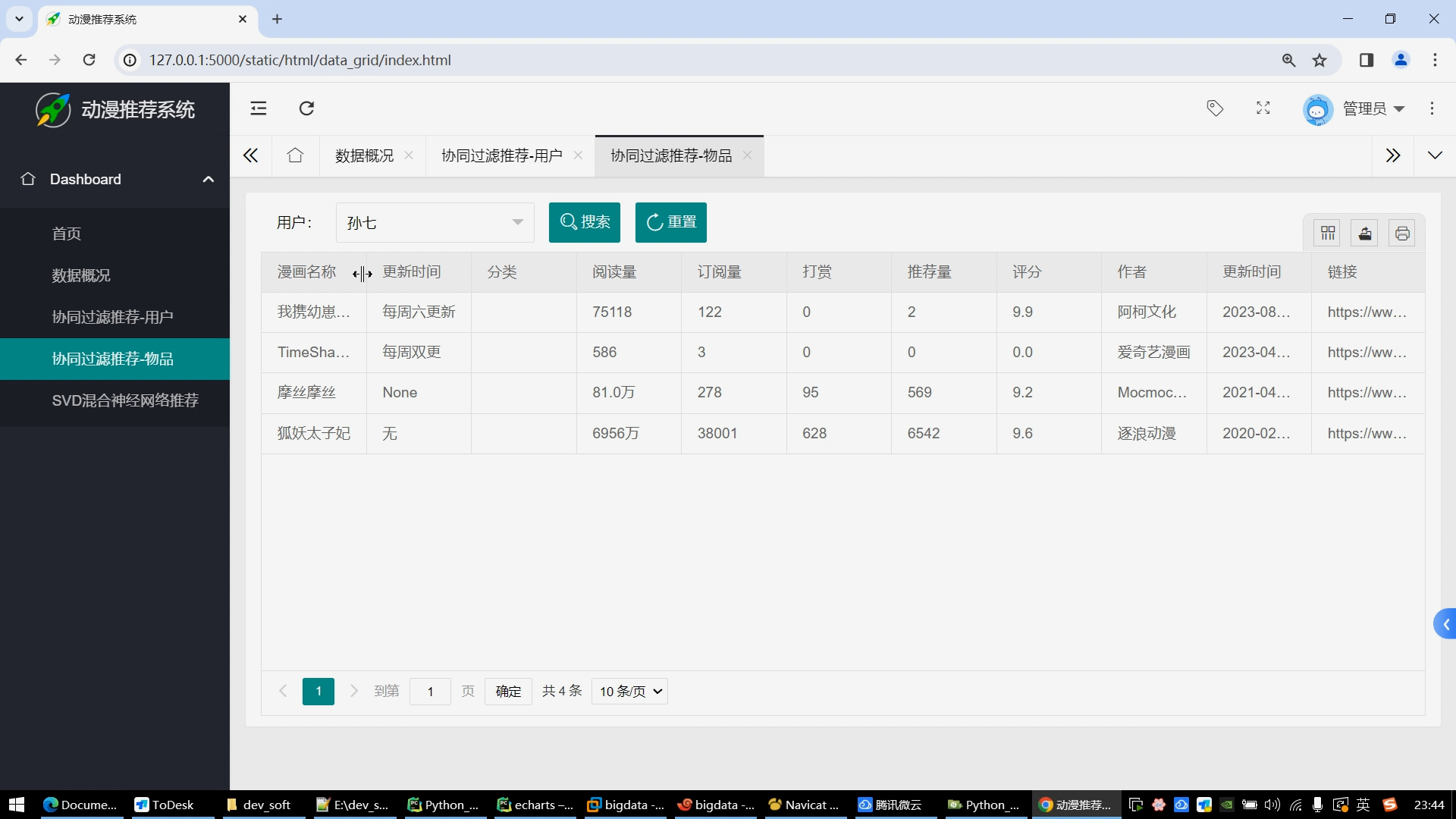Close the 数据概况 tab
Screen dimensions: 1456x819
(x=409, y=155)
